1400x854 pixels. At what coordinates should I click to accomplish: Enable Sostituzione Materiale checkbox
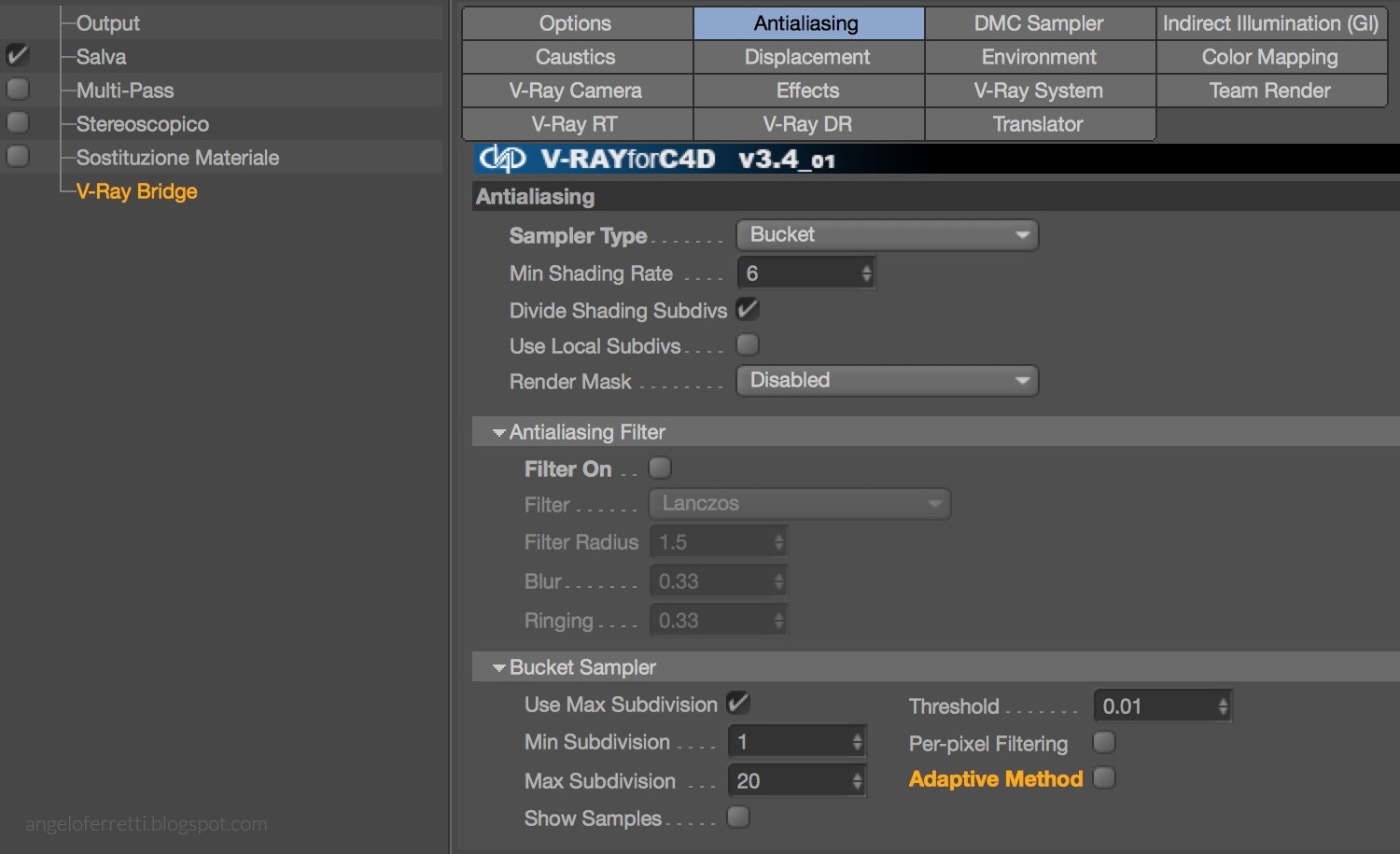[x=18, y=156]
